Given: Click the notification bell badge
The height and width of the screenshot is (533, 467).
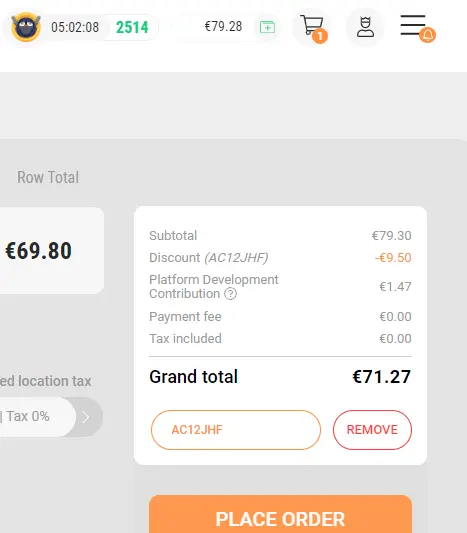Looking at the screenshot, I should click(428, 35).
